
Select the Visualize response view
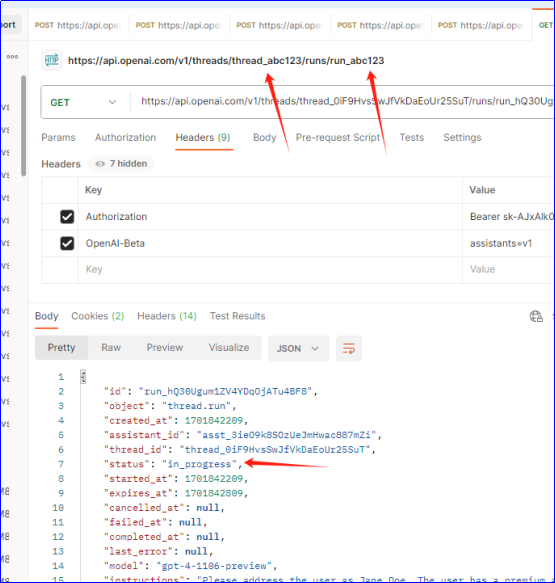coord(229,348)
